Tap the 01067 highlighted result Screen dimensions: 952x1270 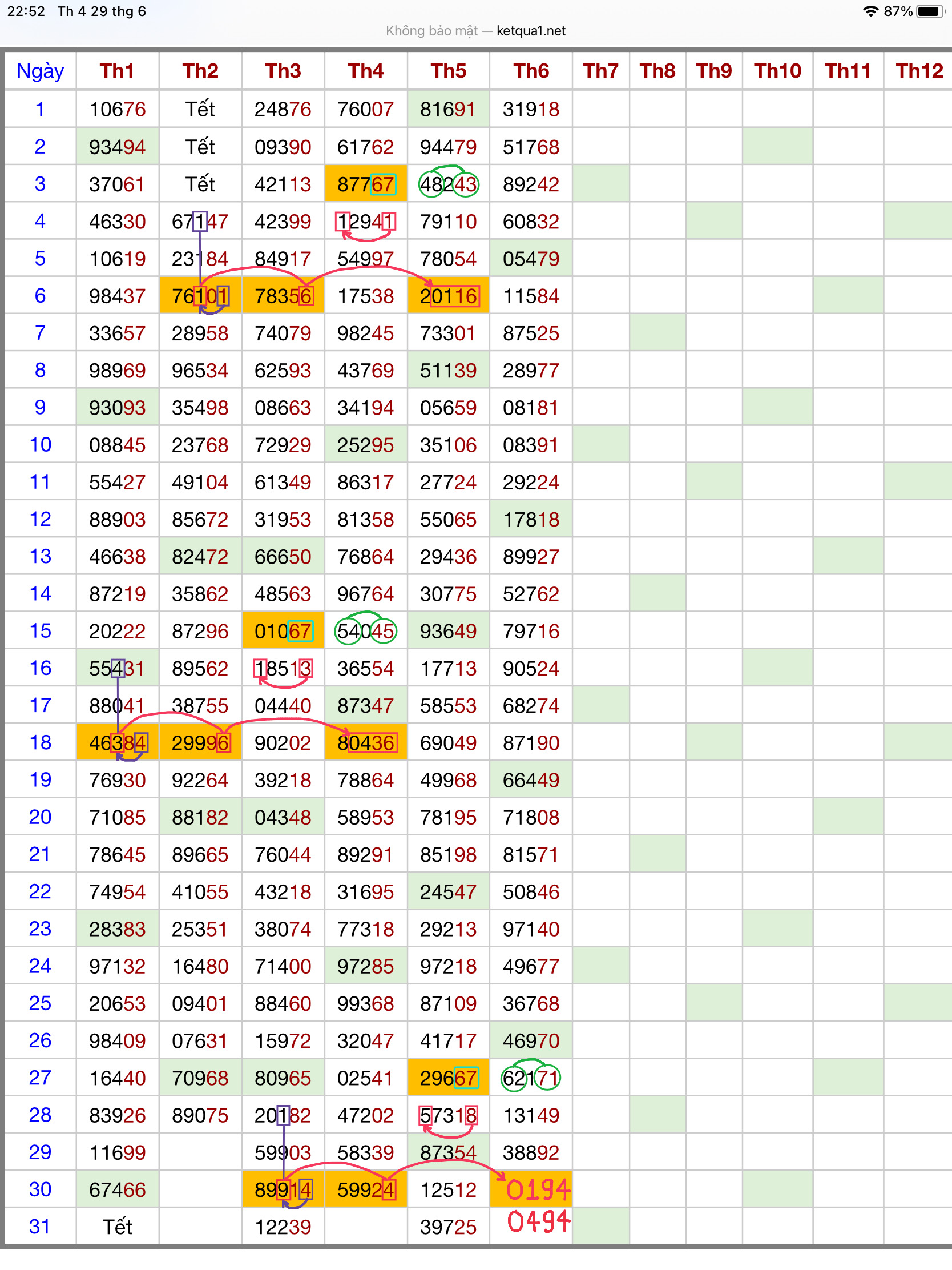(283, 631)
